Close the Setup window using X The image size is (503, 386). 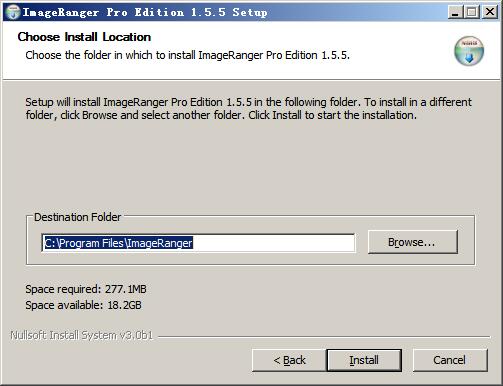pyautogui.click(x=490, y=12)
